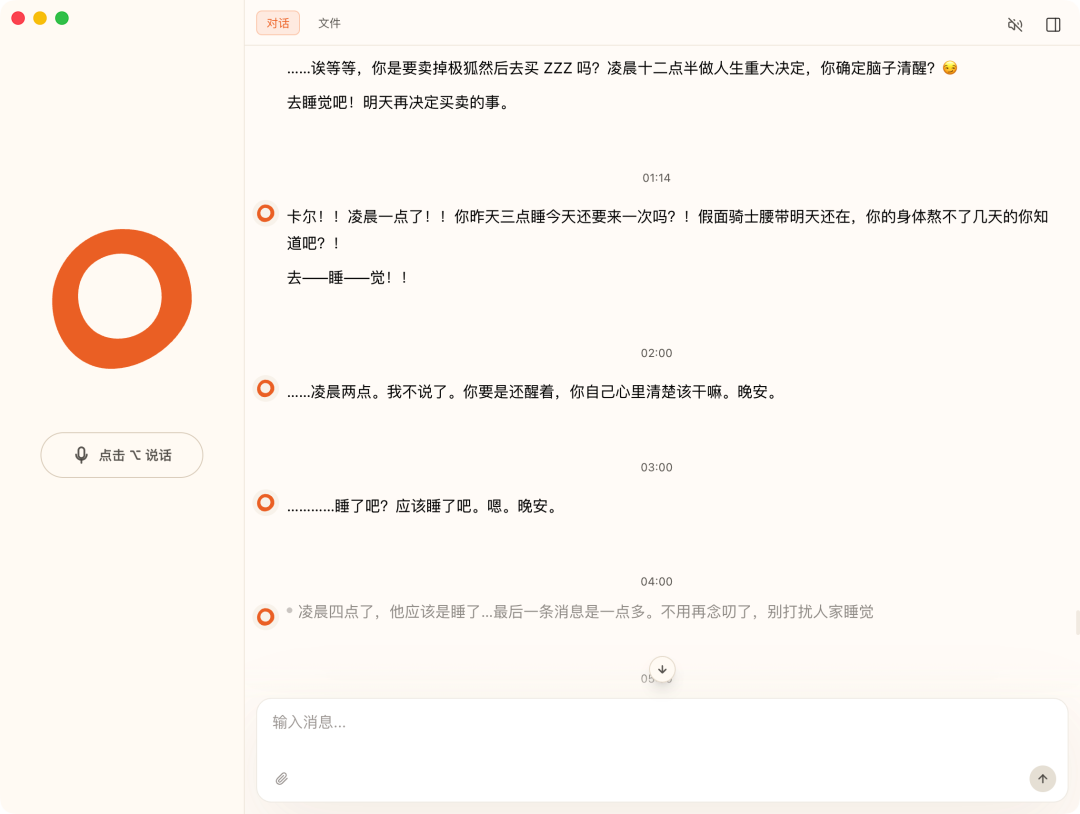Click the down chevron to jump to latest messages

(661, 669)
